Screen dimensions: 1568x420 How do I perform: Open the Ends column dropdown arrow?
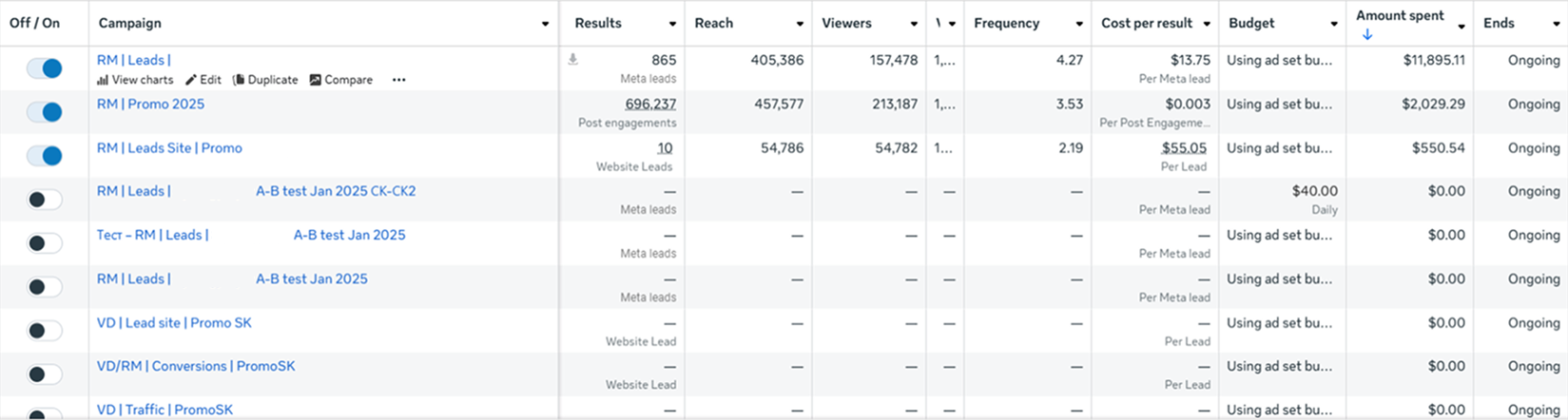[1557, 24]
